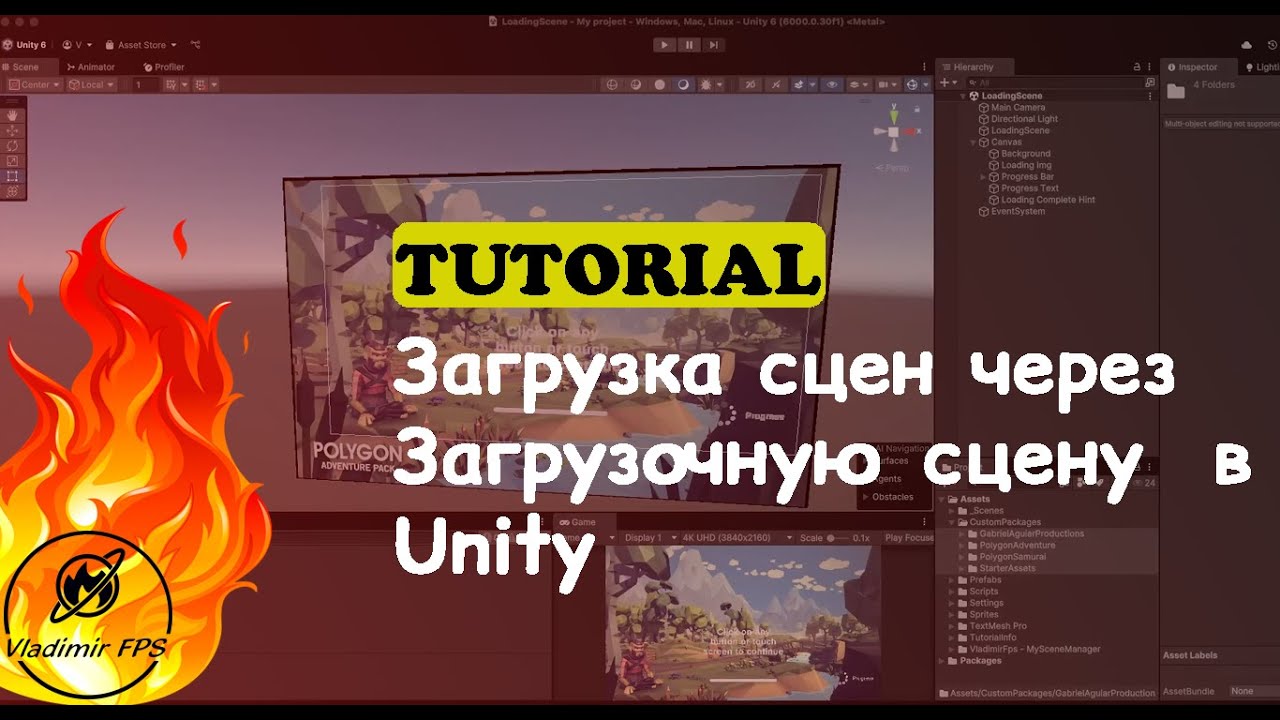Select the Move tool
Screen dimensions: 1280x720
(x=13, y=130)
